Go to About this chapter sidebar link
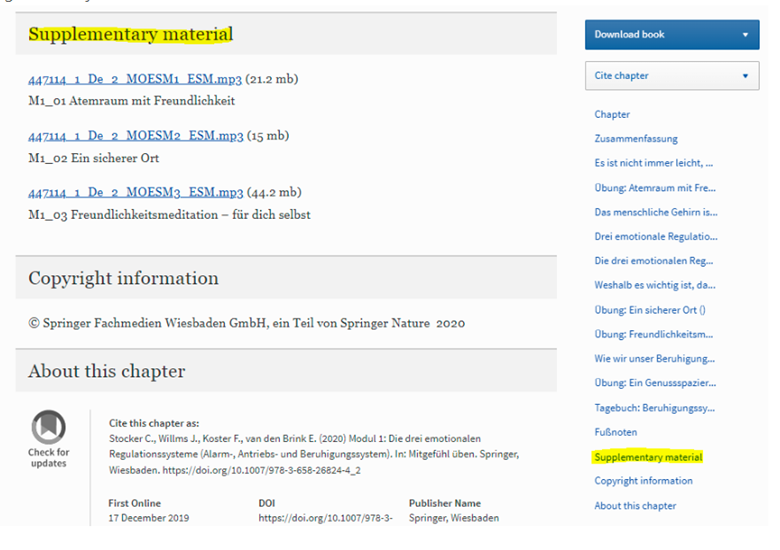The height and width of the screenshot is (550, 780). click(635, 506)
